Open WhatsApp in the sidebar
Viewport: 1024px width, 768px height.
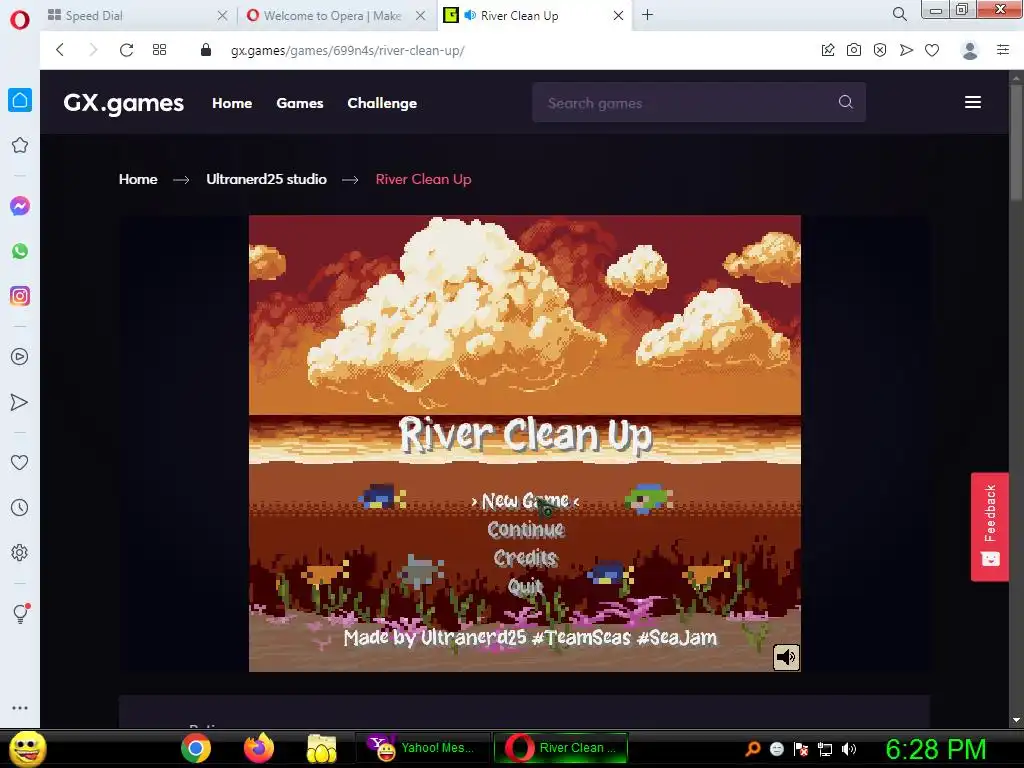click(x=20, y=251)
